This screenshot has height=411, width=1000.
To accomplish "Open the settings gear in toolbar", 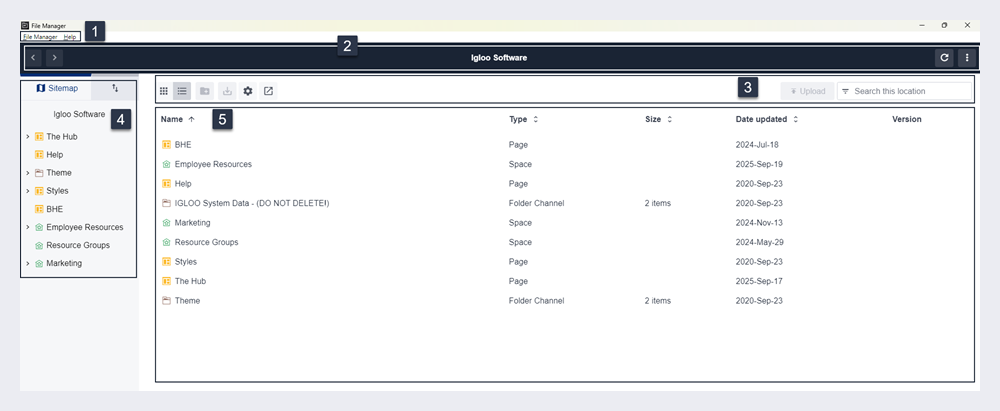I will tap(248, 91).
